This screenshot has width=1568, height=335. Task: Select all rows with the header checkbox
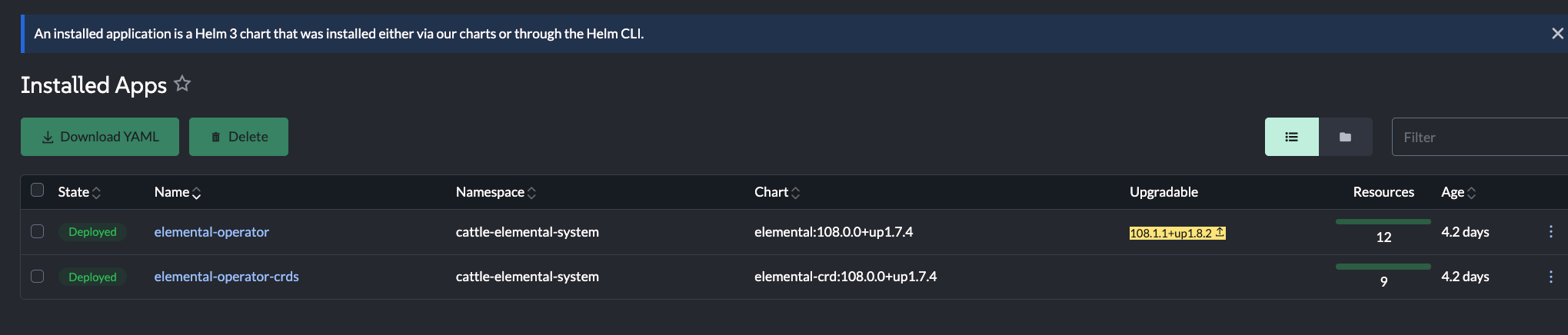pyautogui.click(x=37, y=190)
